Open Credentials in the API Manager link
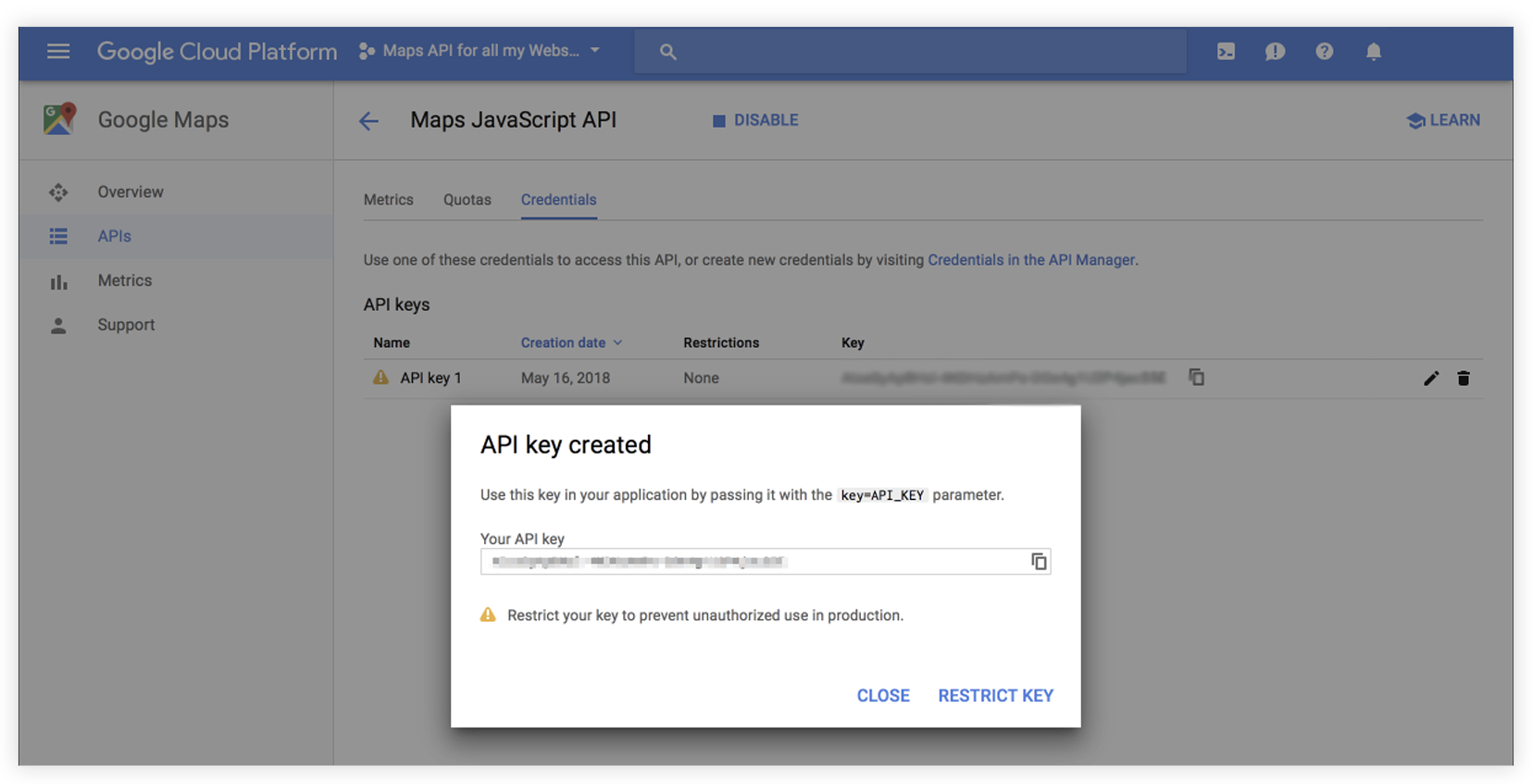This screenshot has height=784, width=1532. (x=1031, y=260)
